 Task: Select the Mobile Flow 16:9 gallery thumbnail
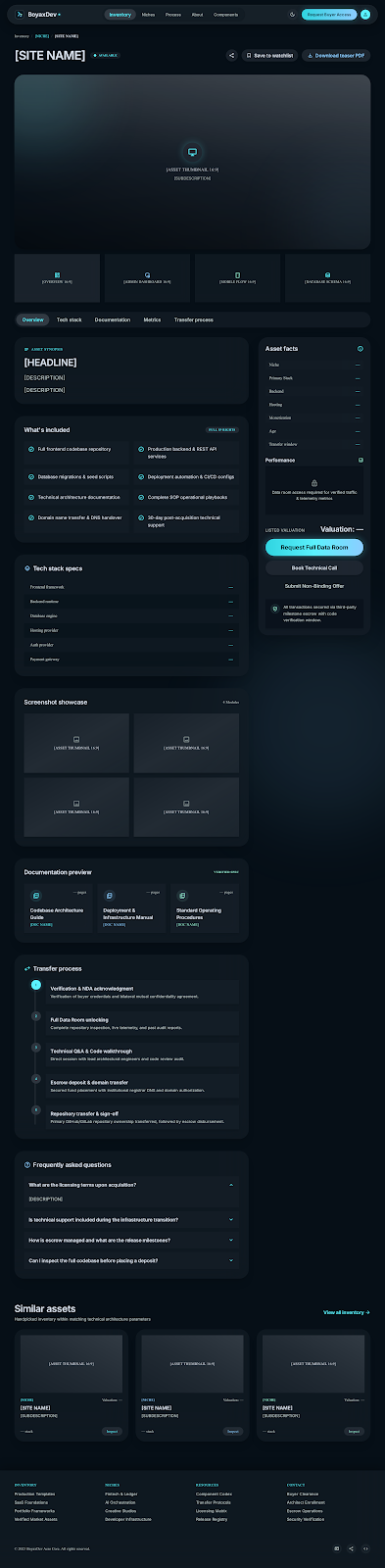(x=237, y=277)
